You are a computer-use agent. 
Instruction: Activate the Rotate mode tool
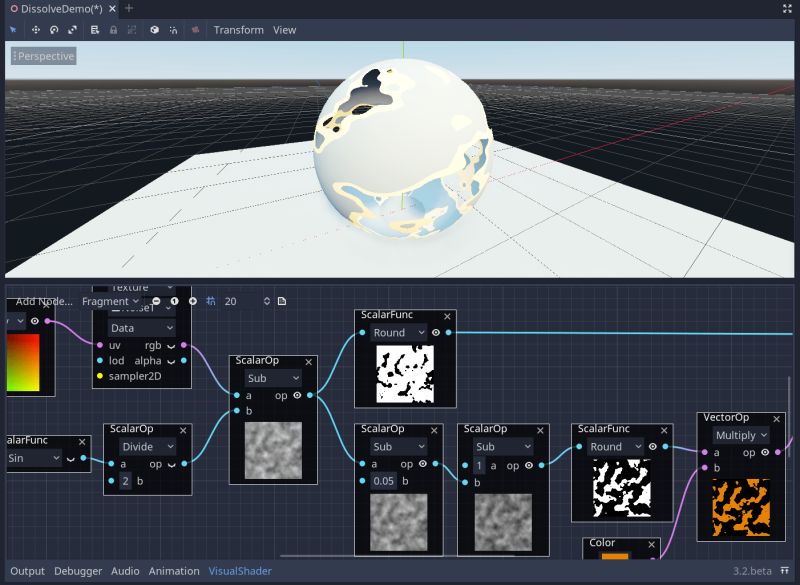[x=55, y=30]
